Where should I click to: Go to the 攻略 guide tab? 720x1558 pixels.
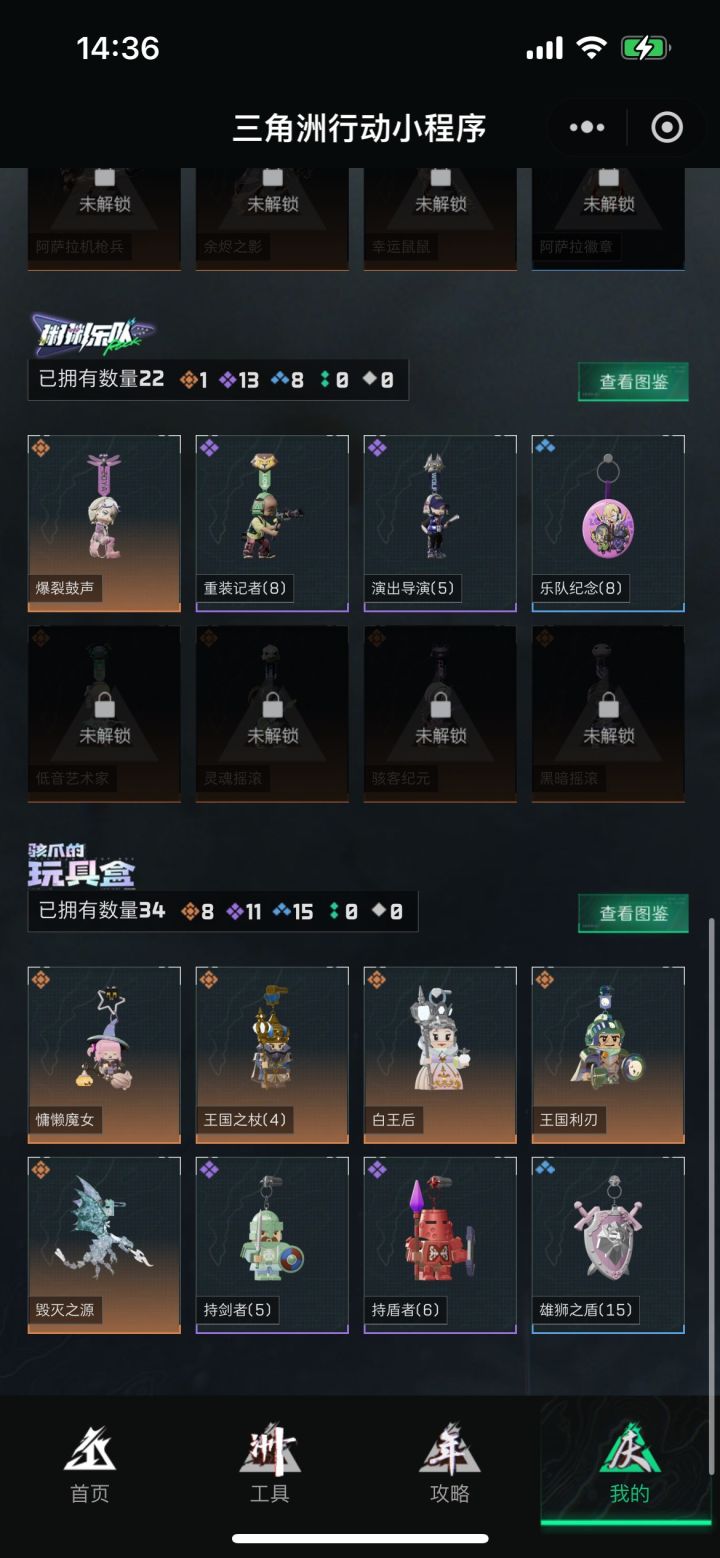click(x=450, y=1464)
